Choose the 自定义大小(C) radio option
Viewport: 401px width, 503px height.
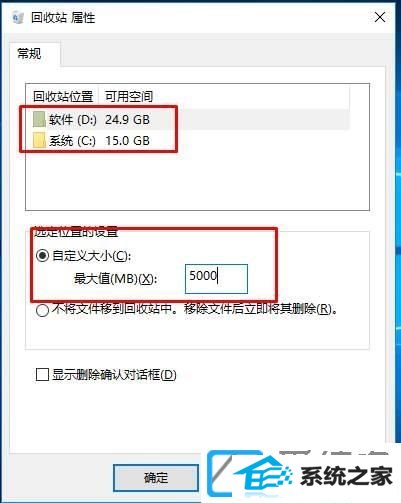[42, 256]
